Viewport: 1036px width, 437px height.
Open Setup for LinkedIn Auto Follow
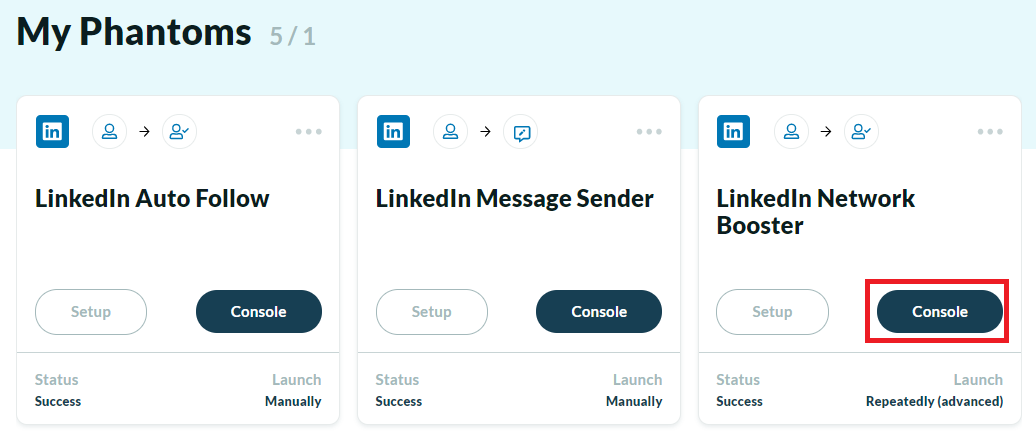pyautogui.click(x=91, y=311)
